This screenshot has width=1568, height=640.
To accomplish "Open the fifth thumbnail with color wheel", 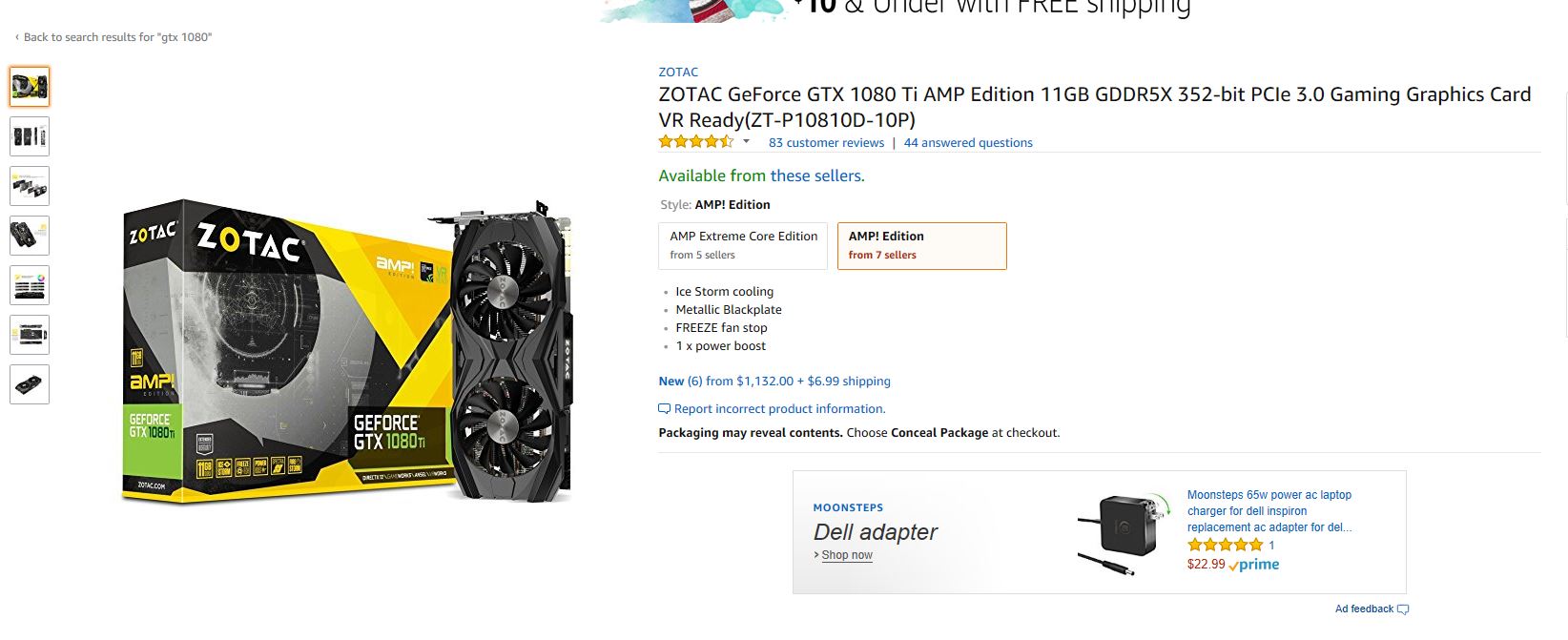I will click(x=30, y=285).
